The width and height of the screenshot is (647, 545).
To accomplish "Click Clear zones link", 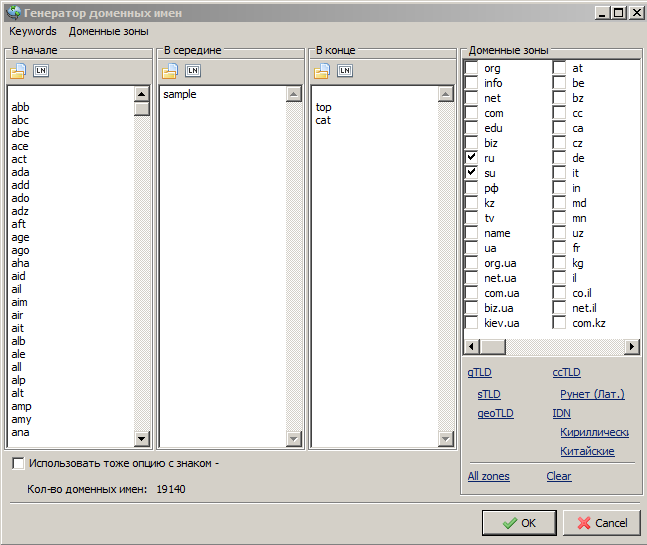I will pyautogui.click(x=559, y=476).
